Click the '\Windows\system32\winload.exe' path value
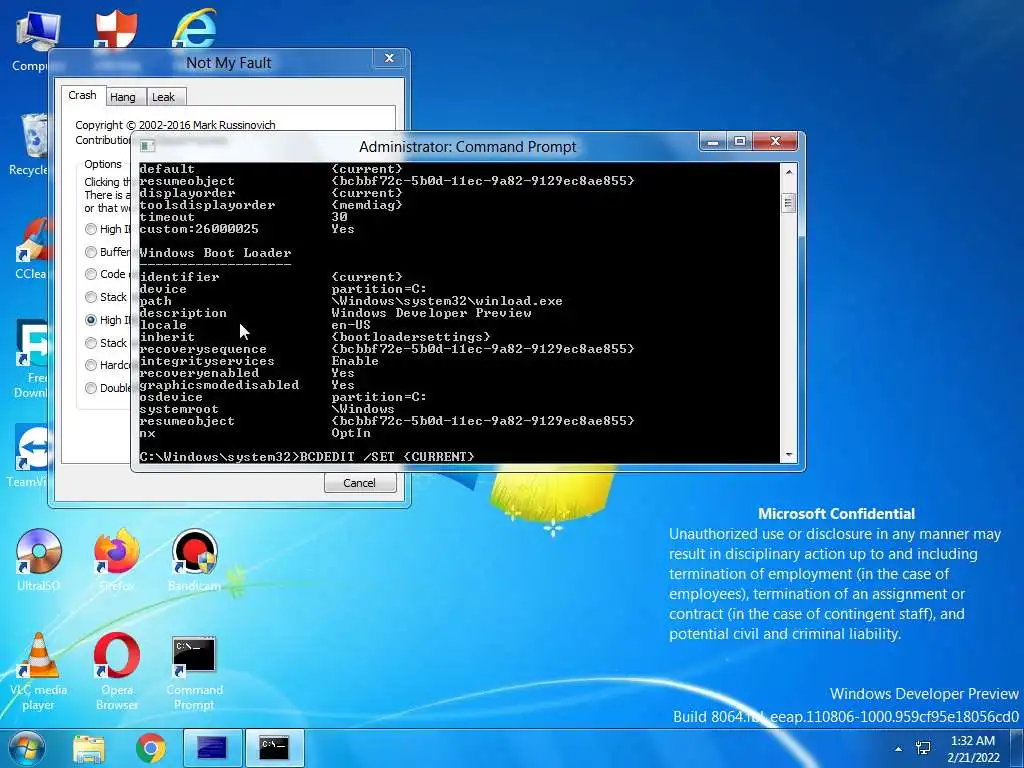The width and height of the screenshot is (1024, 768). (447, 301)
